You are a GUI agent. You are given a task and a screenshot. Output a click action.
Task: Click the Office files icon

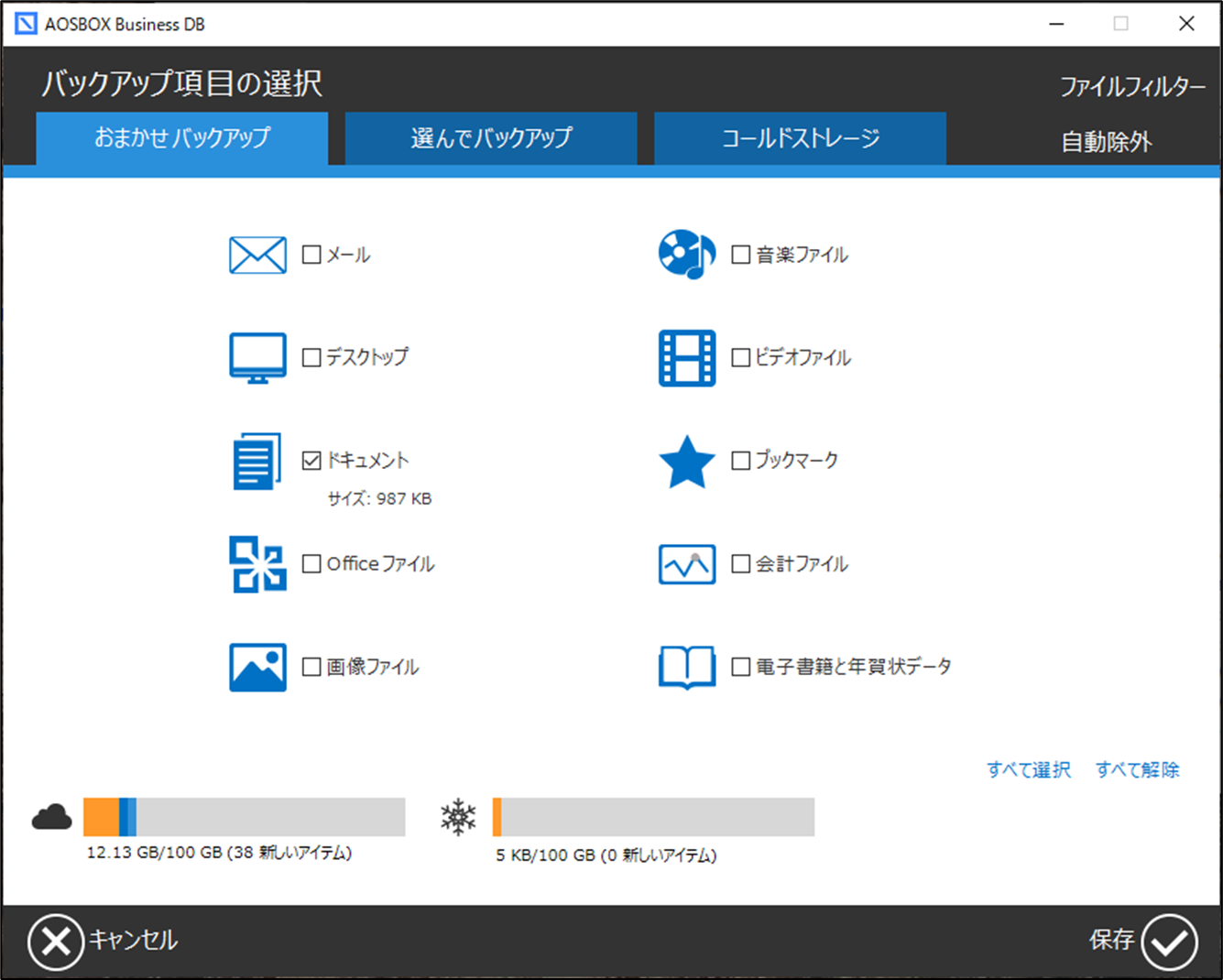point(257,564)
